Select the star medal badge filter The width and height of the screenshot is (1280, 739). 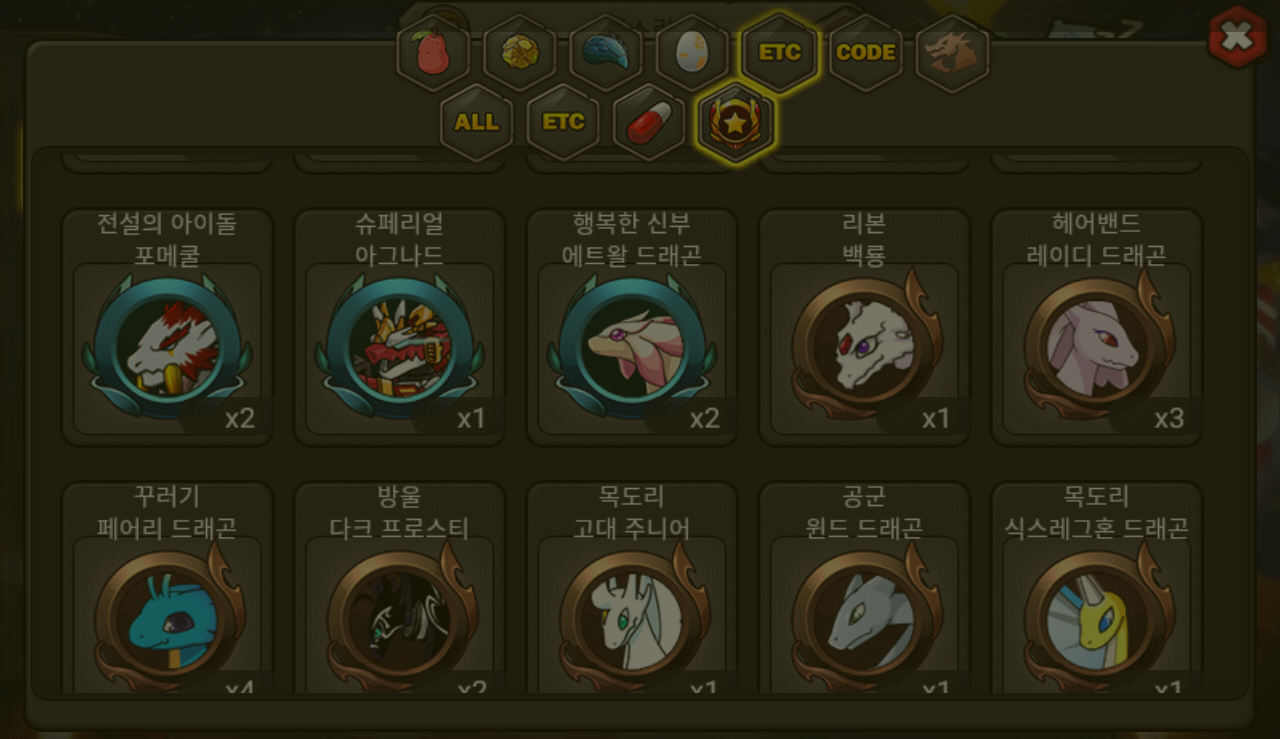coord(736,123)
